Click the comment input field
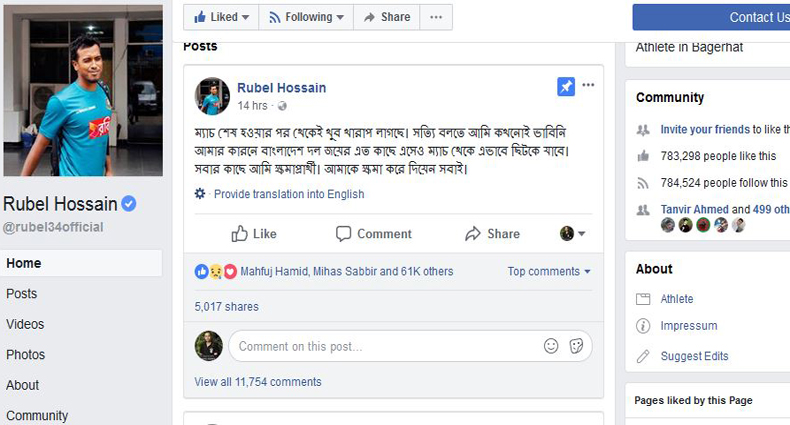The width and height of the screenshot is (790, 425). [x=385, y=346]
